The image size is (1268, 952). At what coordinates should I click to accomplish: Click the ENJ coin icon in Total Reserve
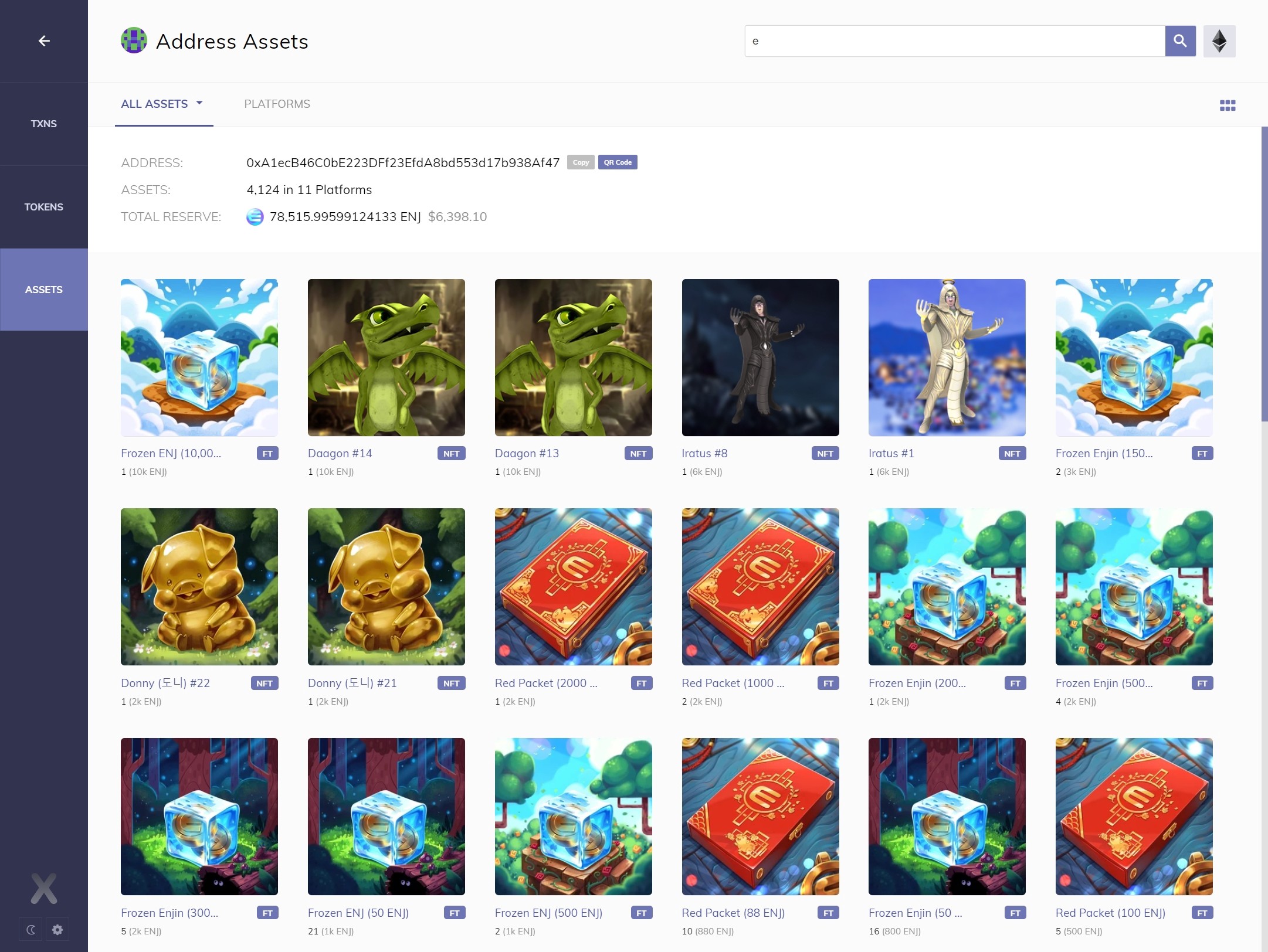click(x=254, y=217)
